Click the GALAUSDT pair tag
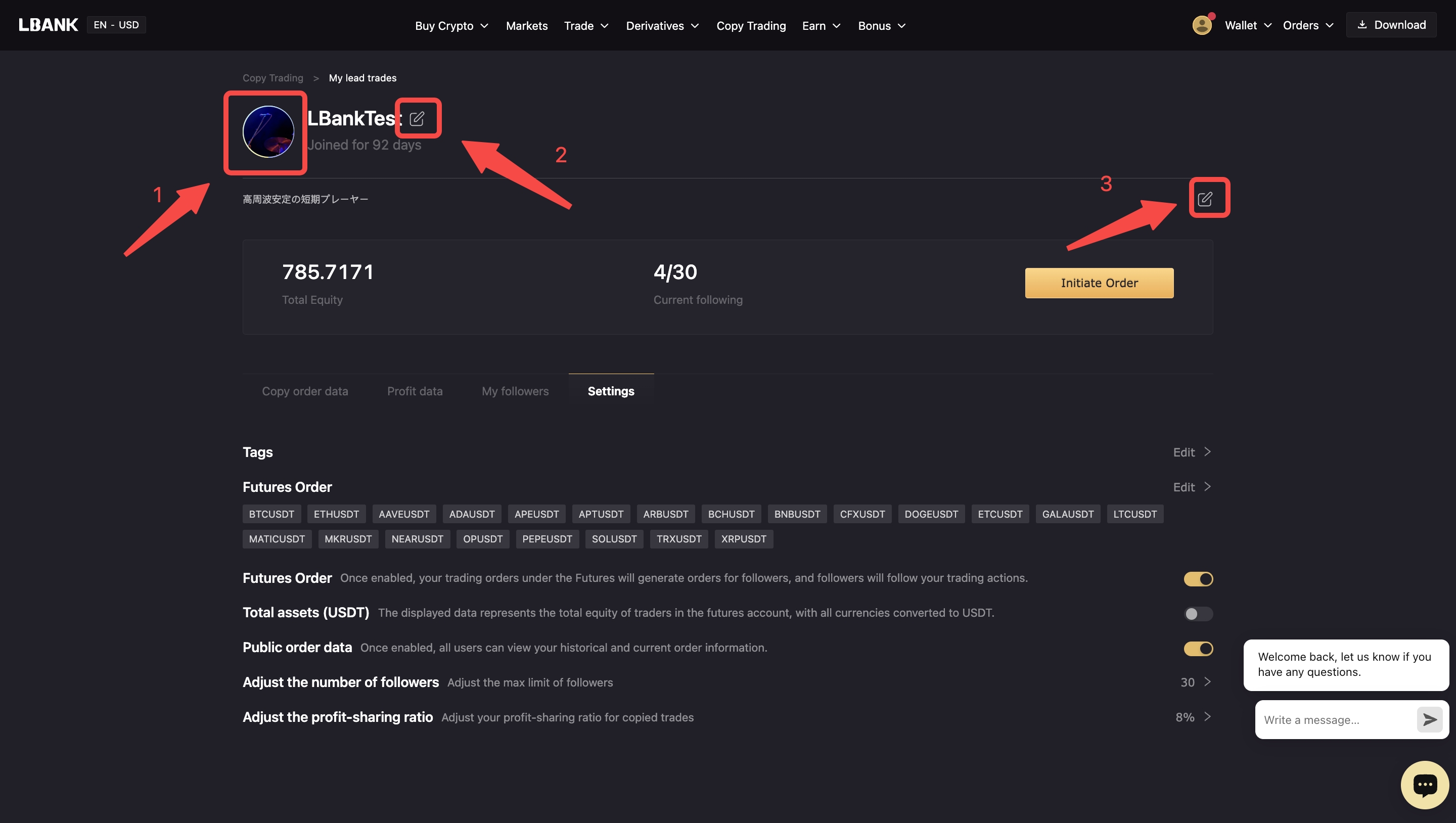The height and width of the screenshot is (823, 1456). click(1068, 515)
